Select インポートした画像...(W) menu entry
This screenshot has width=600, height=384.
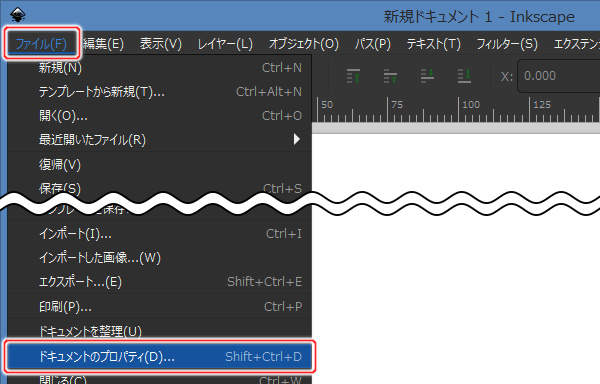point(160,258)
